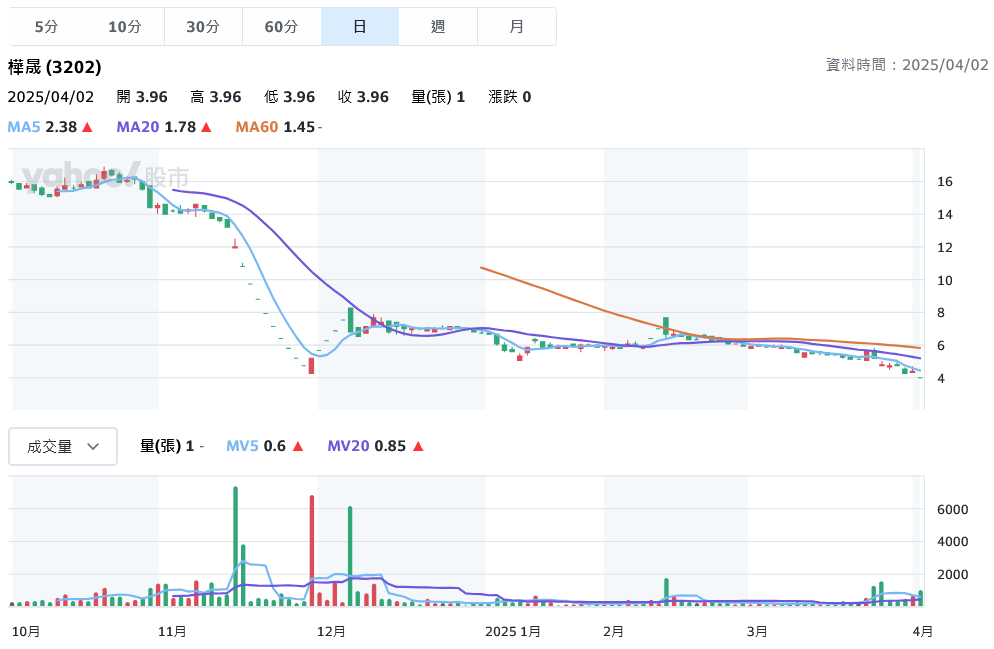
Task: Click the red up arrow beside MA20 1.78
Action: (x=206, y=127)
